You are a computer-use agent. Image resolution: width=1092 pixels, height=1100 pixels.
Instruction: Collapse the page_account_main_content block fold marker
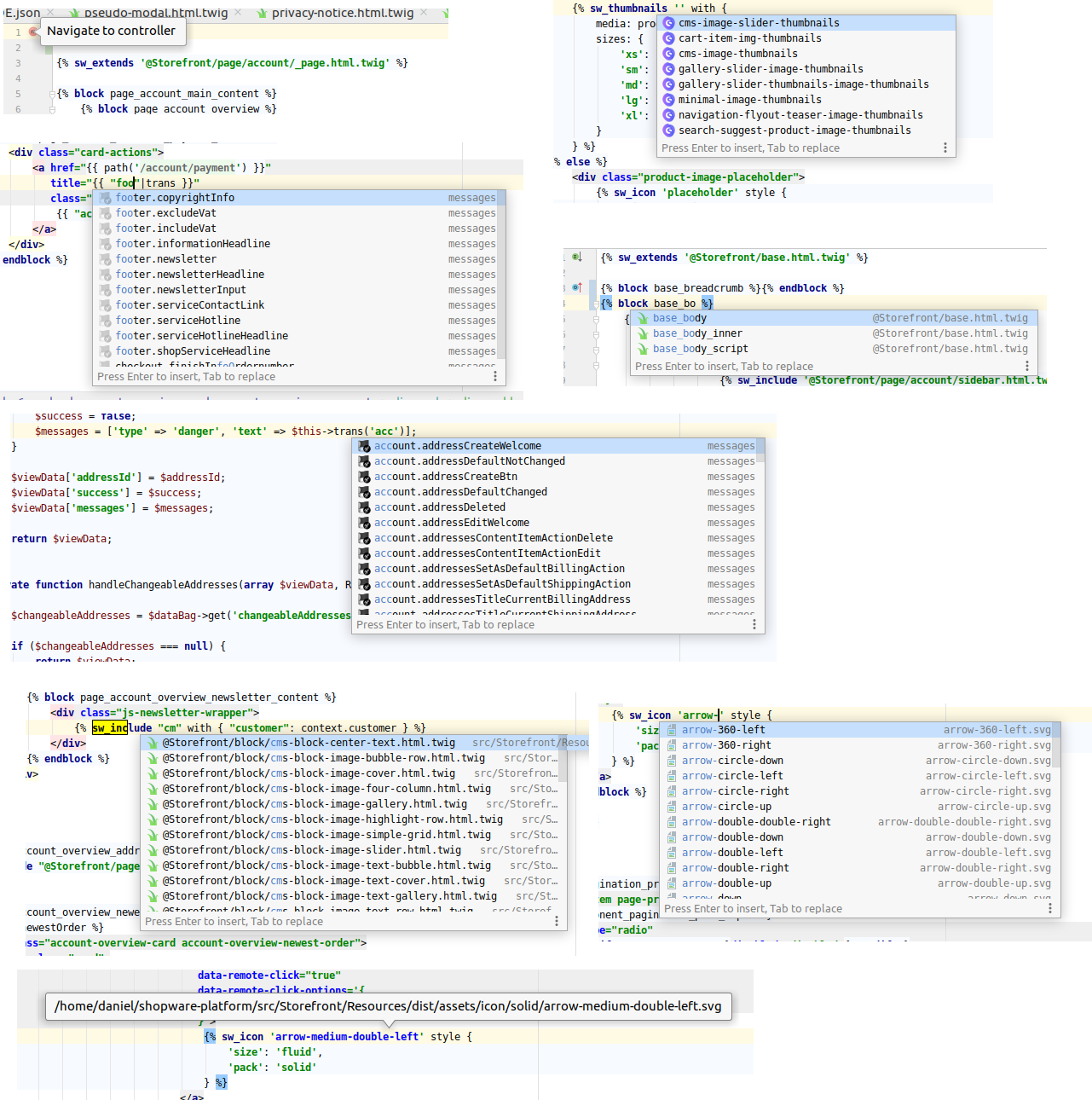52,94
